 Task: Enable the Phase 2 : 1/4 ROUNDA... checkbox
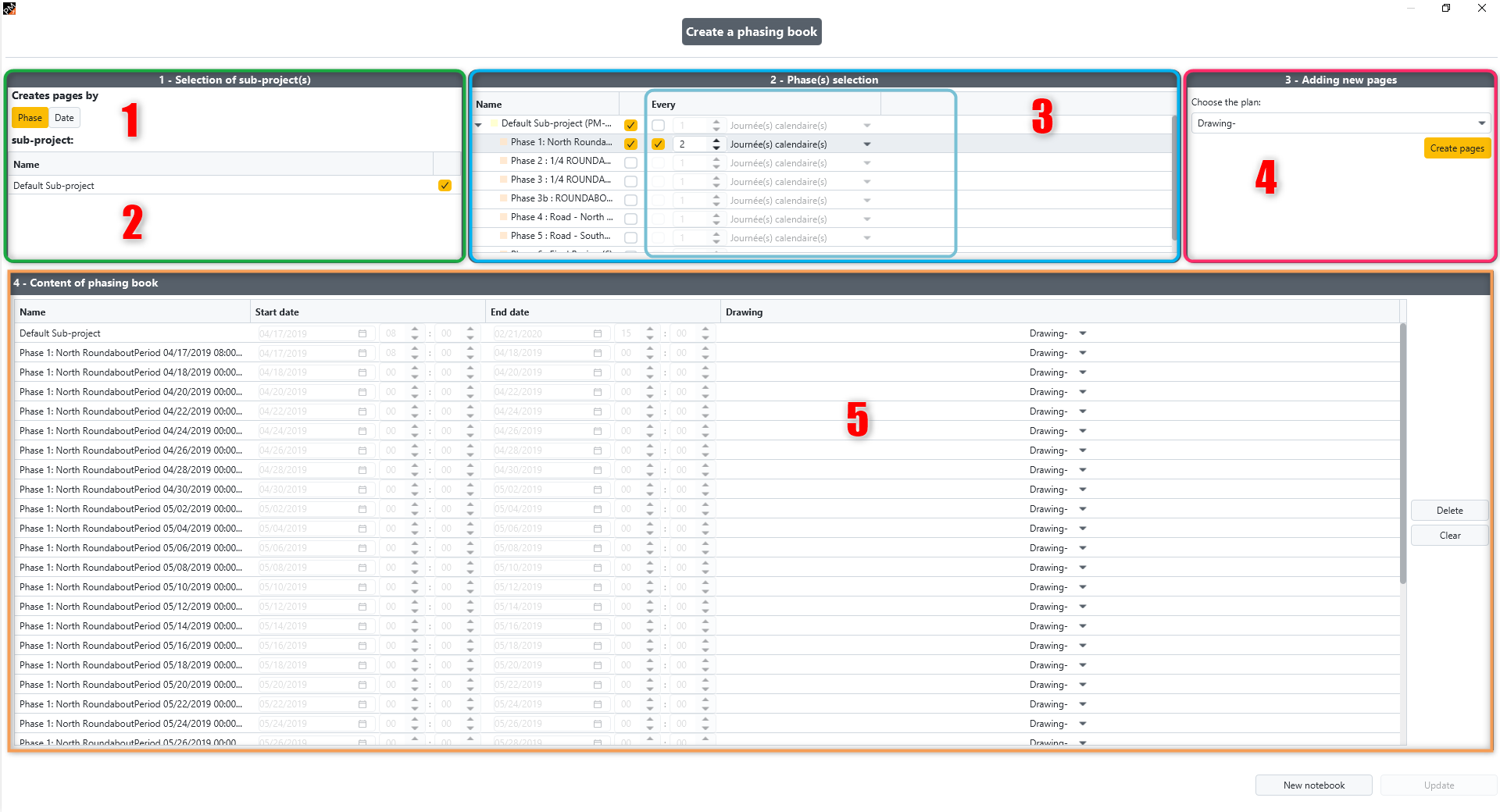point(630,162)
